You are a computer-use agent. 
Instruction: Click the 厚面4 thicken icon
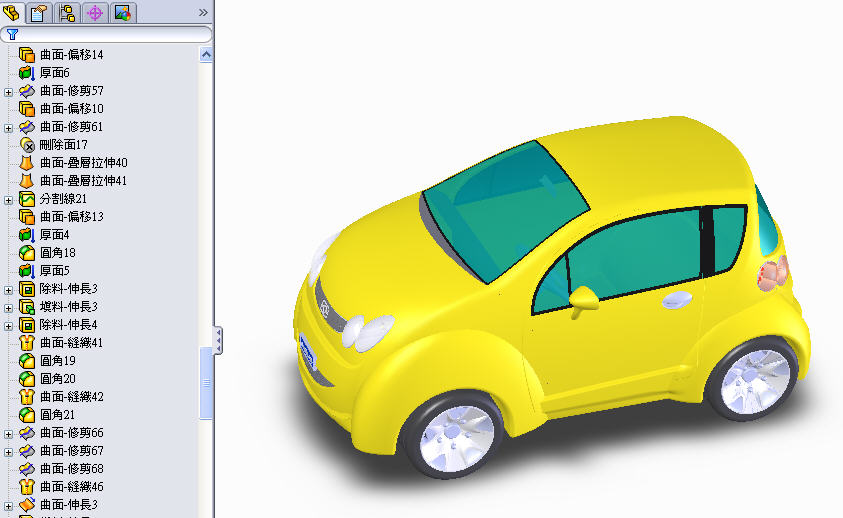point(27,235)
